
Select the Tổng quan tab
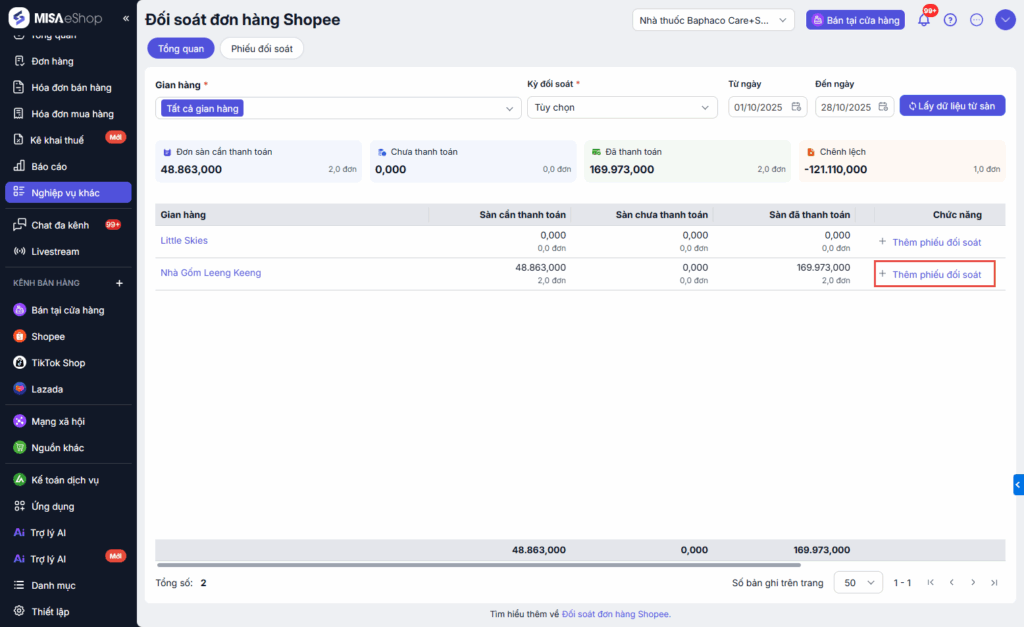point(180,48)
